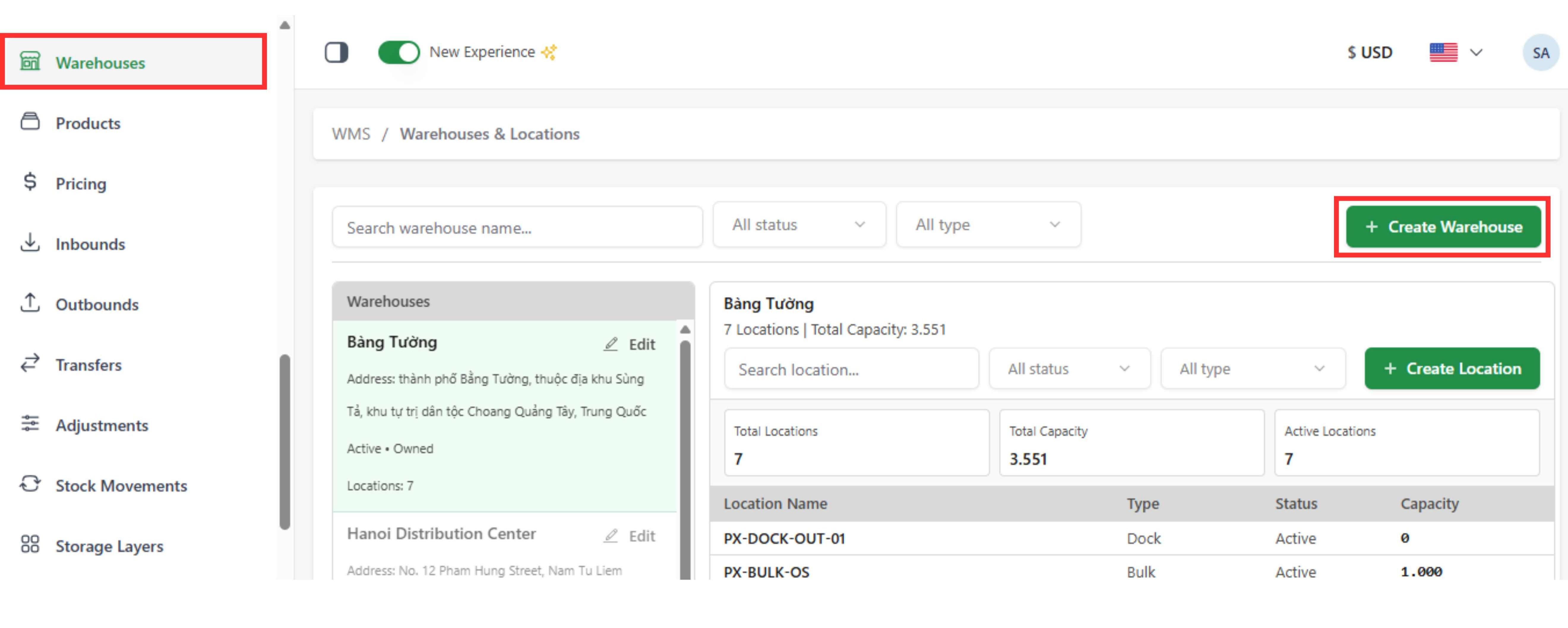Turn off the New Experience switch
The height and width of the screenshot is (628, 1568).
point(399,52)
